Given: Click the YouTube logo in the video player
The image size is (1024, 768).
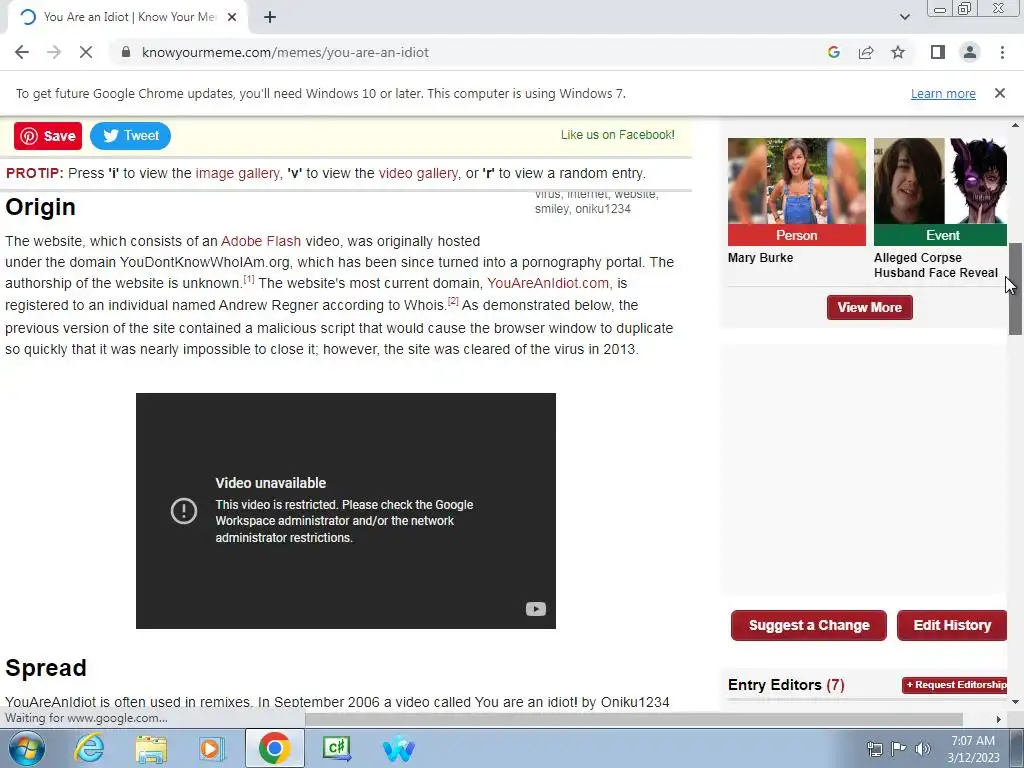Looking at the screenshot, I should coord(536,609).
